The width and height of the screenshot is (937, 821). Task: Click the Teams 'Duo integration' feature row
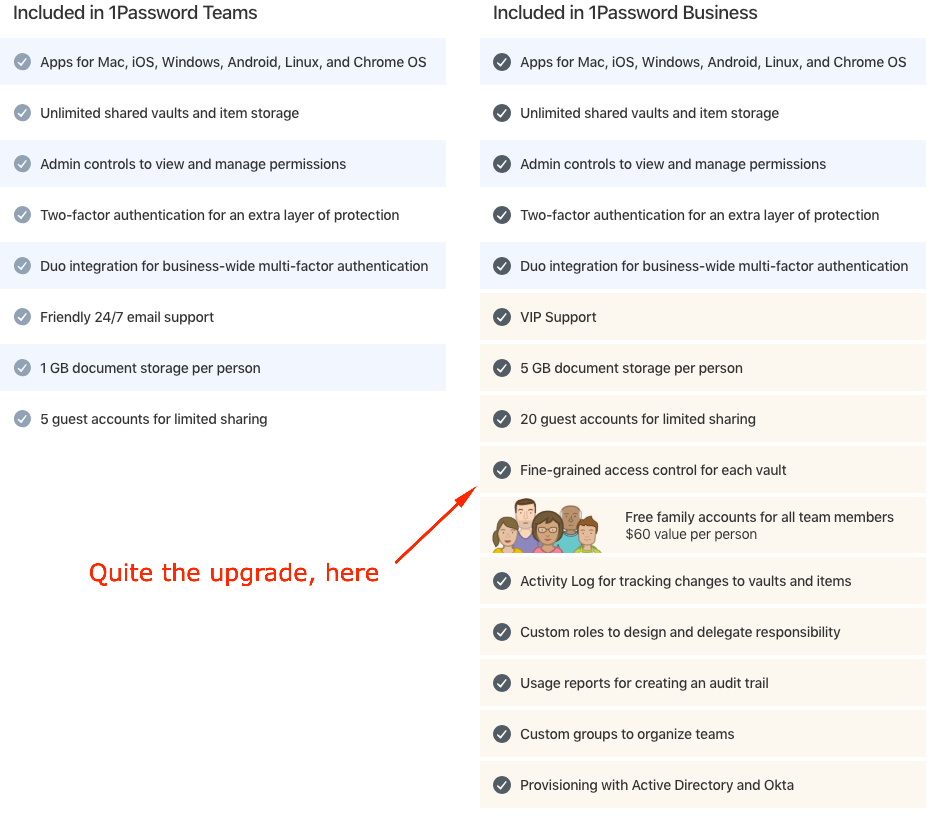coord(223,266)
